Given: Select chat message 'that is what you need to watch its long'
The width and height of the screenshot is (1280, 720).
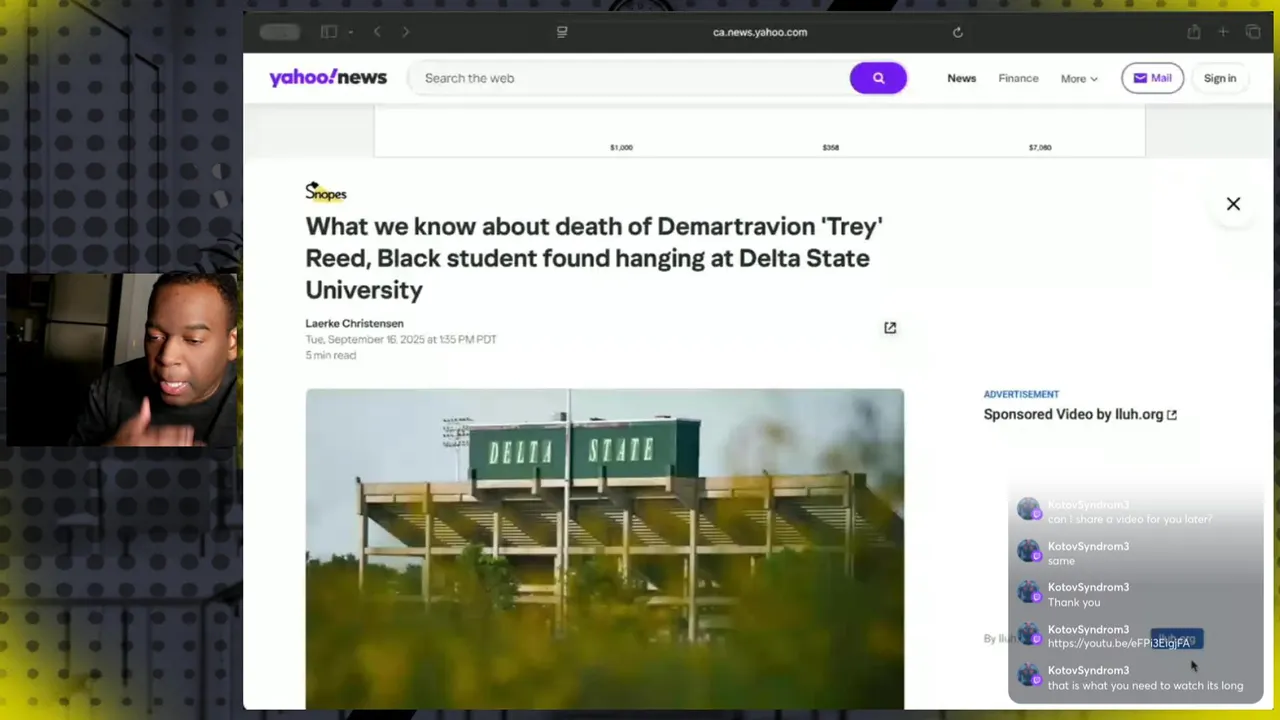Looking at the screenshot, I should (x=1145, y=685).
